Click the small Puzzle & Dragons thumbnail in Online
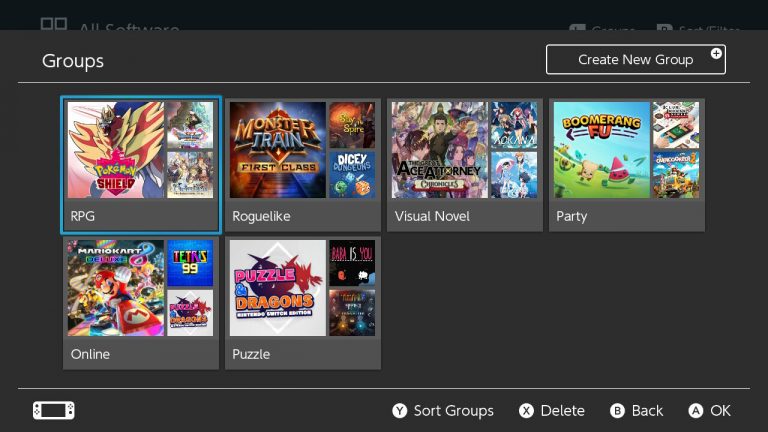 [190, 313]
